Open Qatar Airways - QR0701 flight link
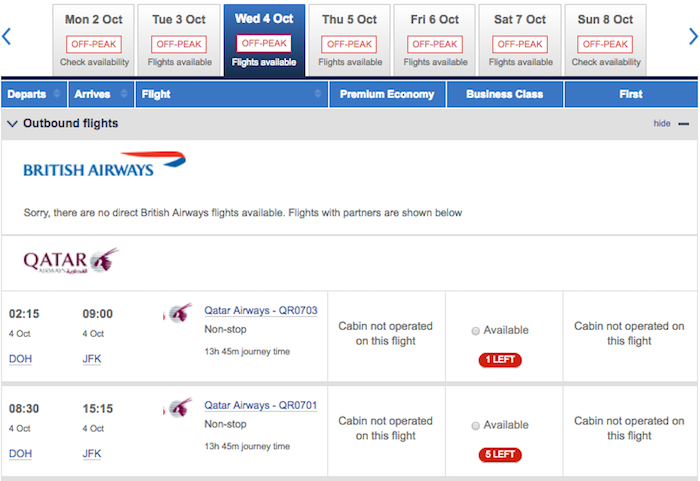 pos(261,405)
